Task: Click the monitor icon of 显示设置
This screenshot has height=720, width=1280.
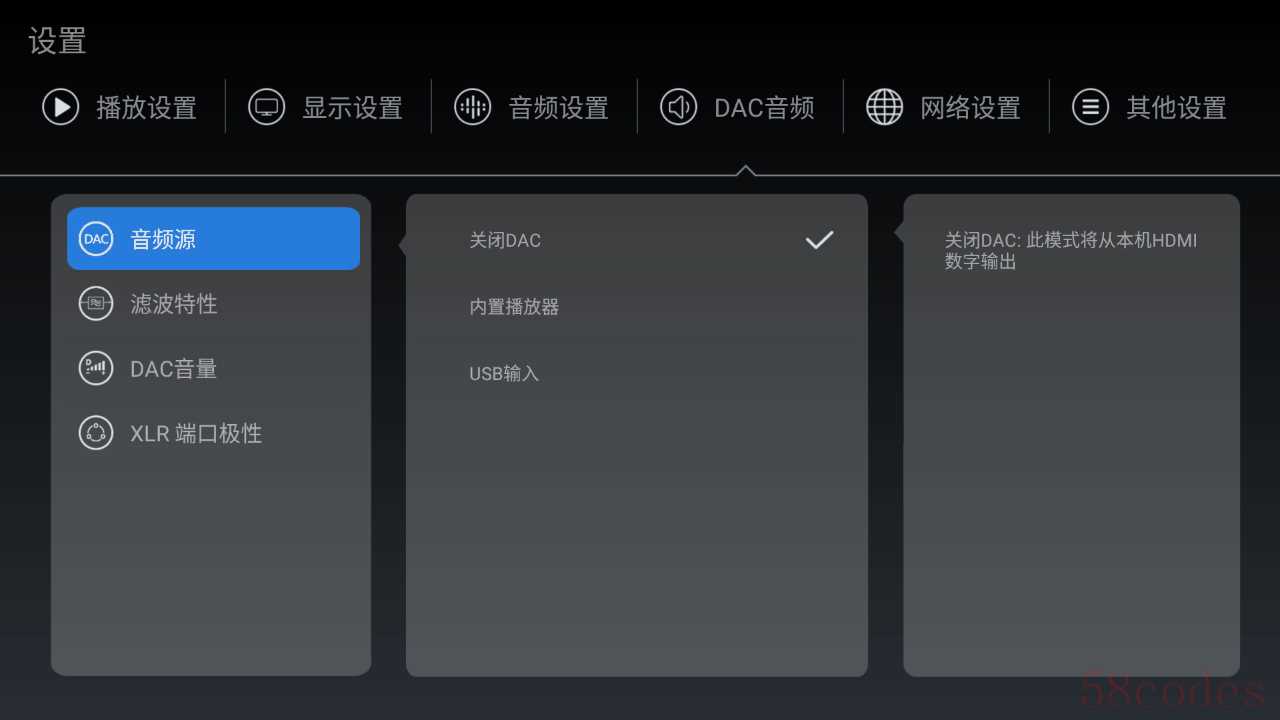Action: (x=266, y=107)
